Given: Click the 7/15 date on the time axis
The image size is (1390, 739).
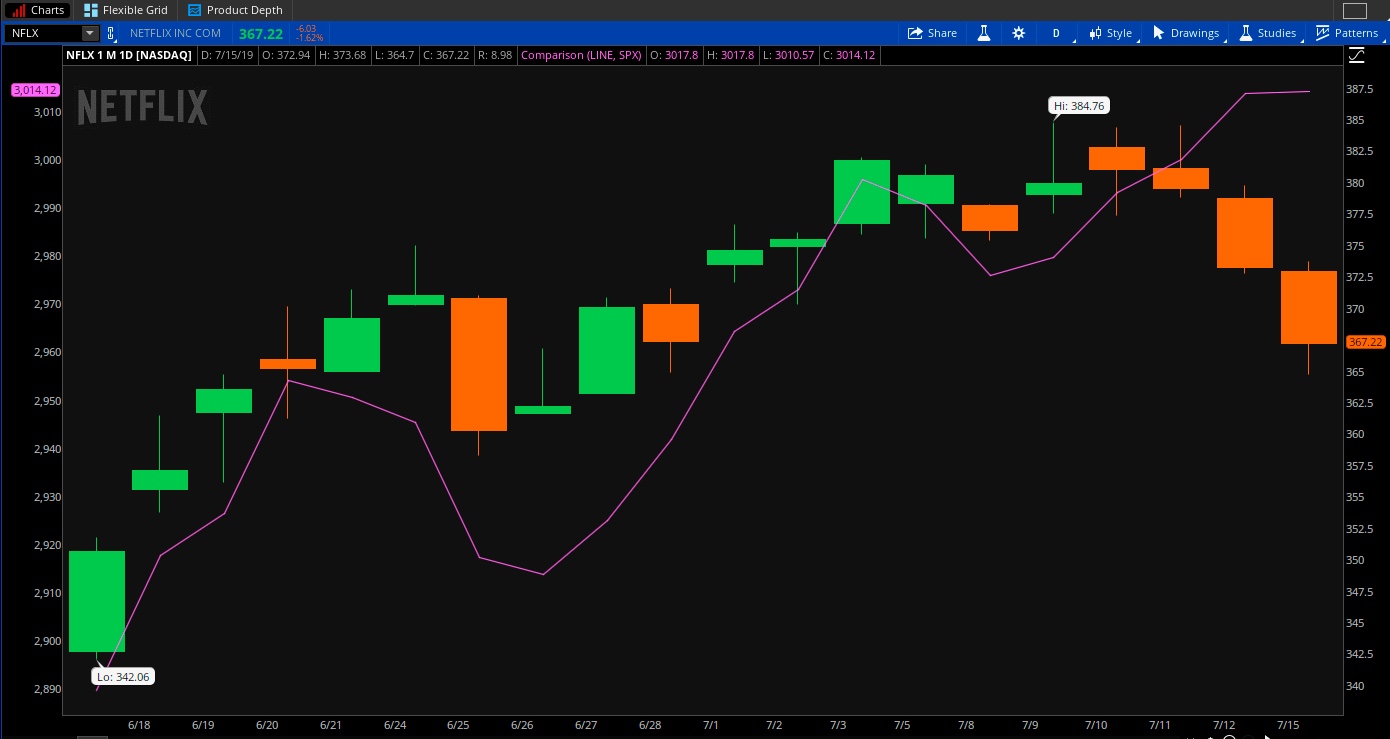Looking at the screenshot, I should coord(1287,723).
